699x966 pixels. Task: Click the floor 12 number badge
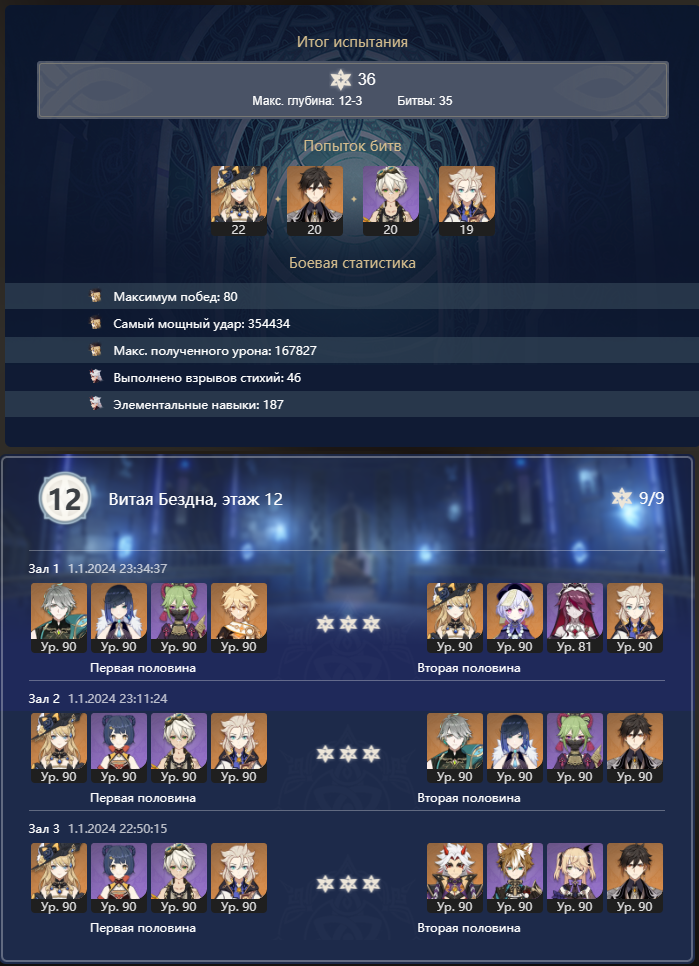tap(65, 498)
